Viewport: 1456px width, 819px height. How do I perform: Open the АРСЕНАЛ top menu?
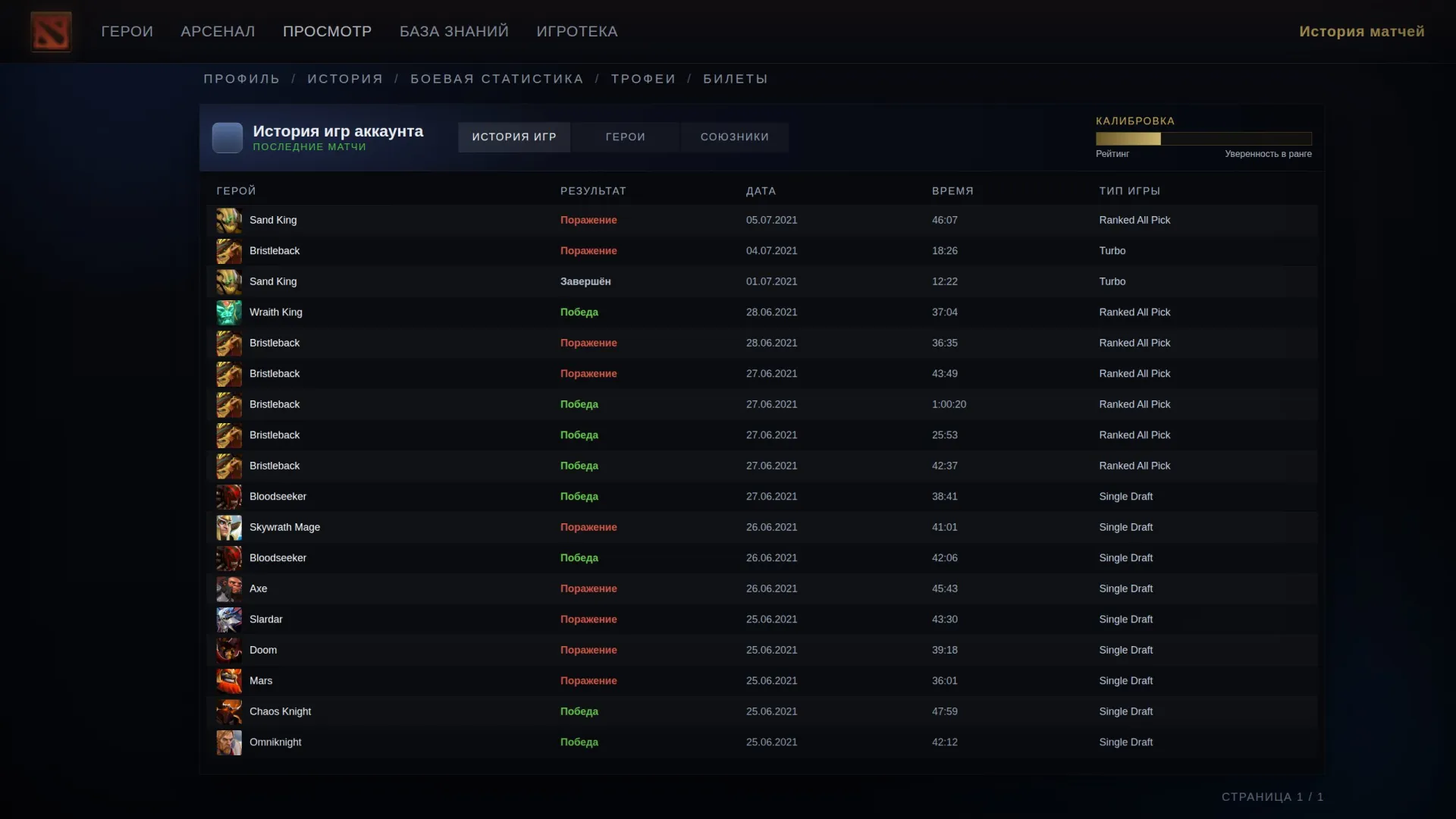click(x=218, y=31)
